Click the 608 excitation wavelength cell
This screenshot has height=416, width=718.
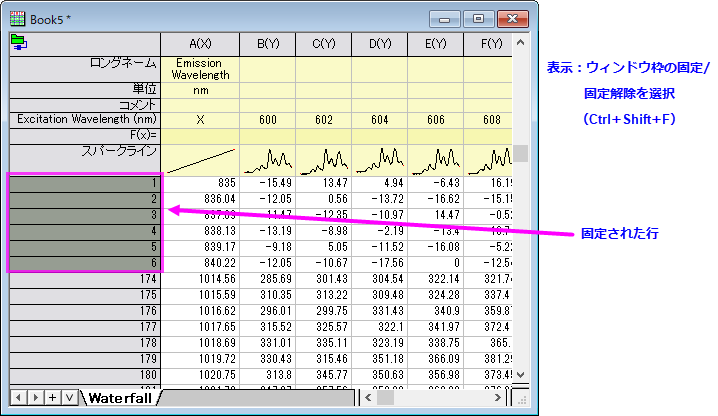click(488, 120)
